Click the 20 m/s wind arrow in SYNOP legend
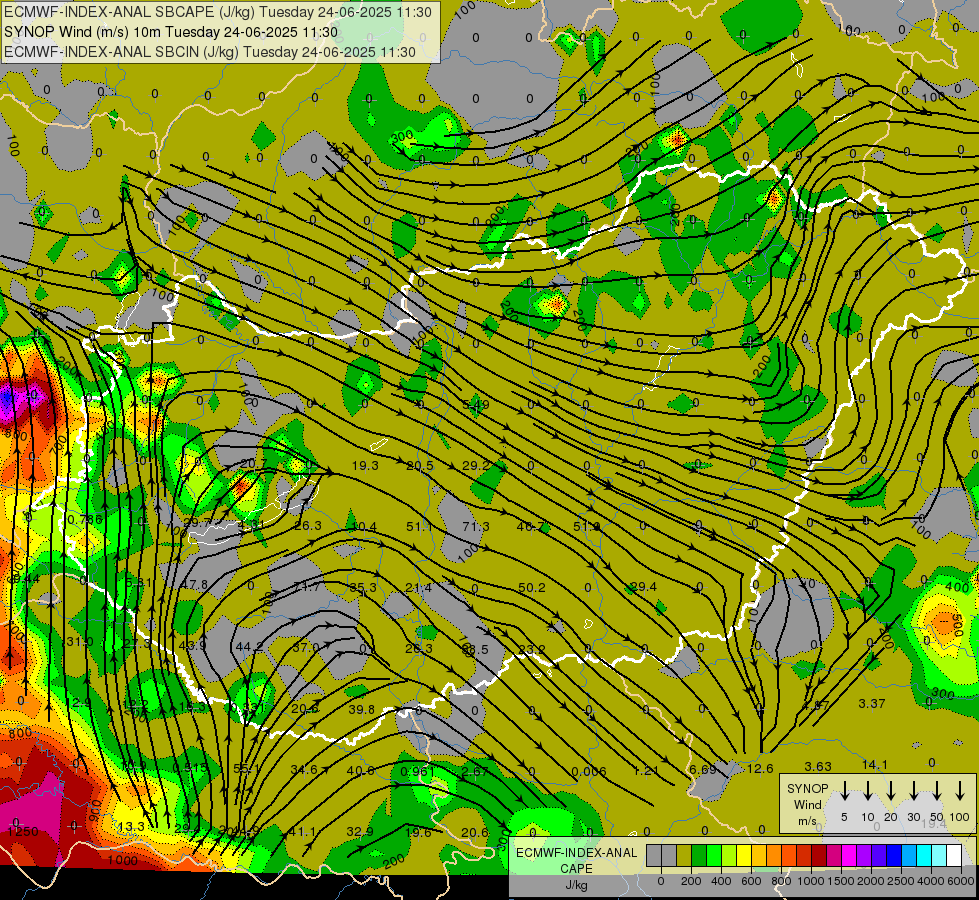Screen dimensions: 979x900 pos(890,790)
